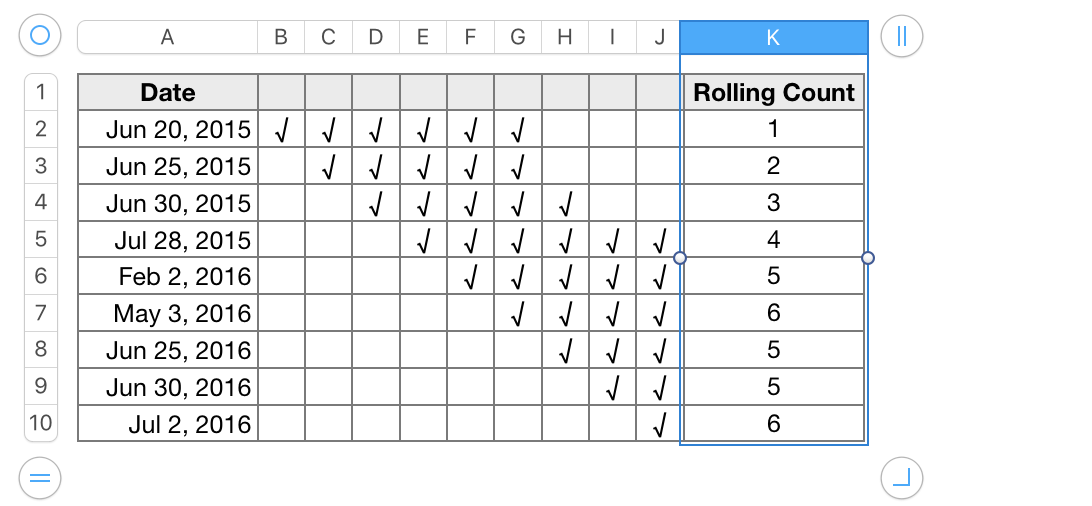The image size is (1092, 506).
Task: Click the table select circle handle
Action: [40, 35]
